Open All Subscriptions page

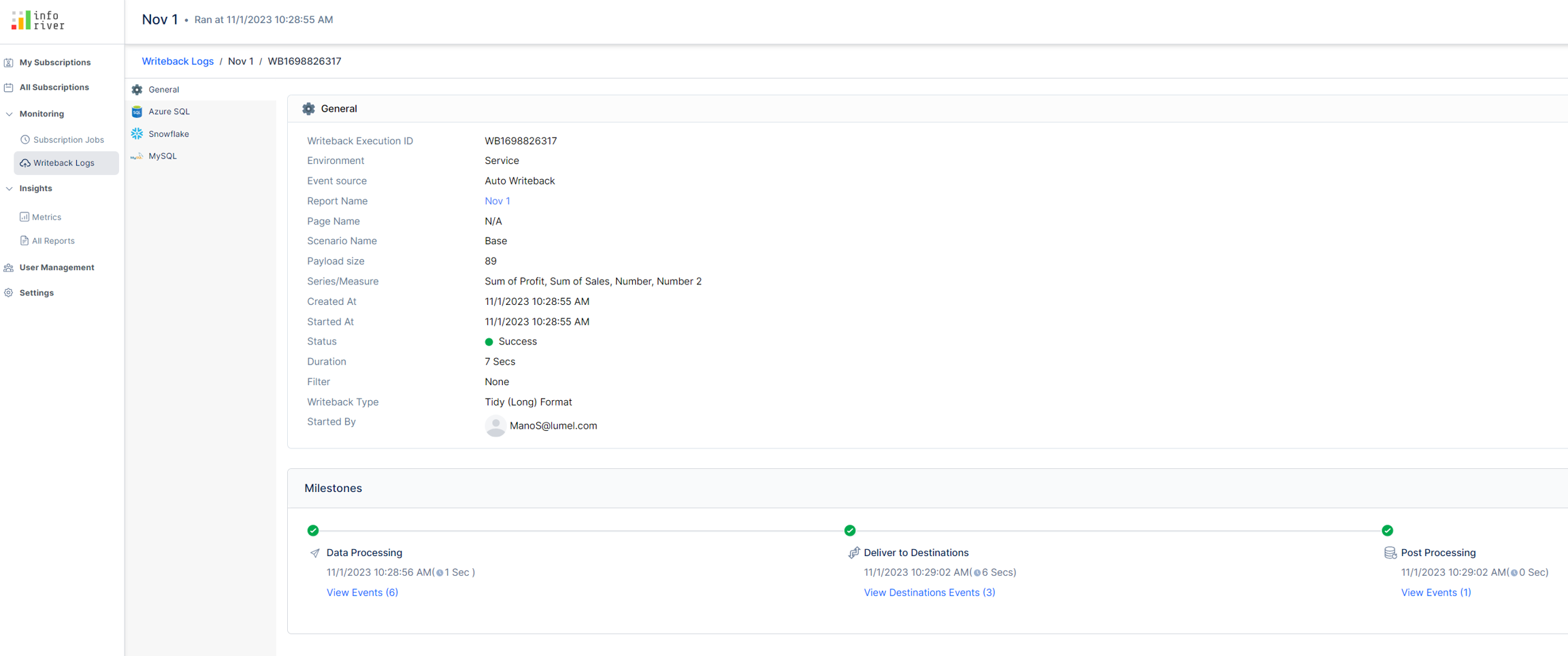pos(54,87)
